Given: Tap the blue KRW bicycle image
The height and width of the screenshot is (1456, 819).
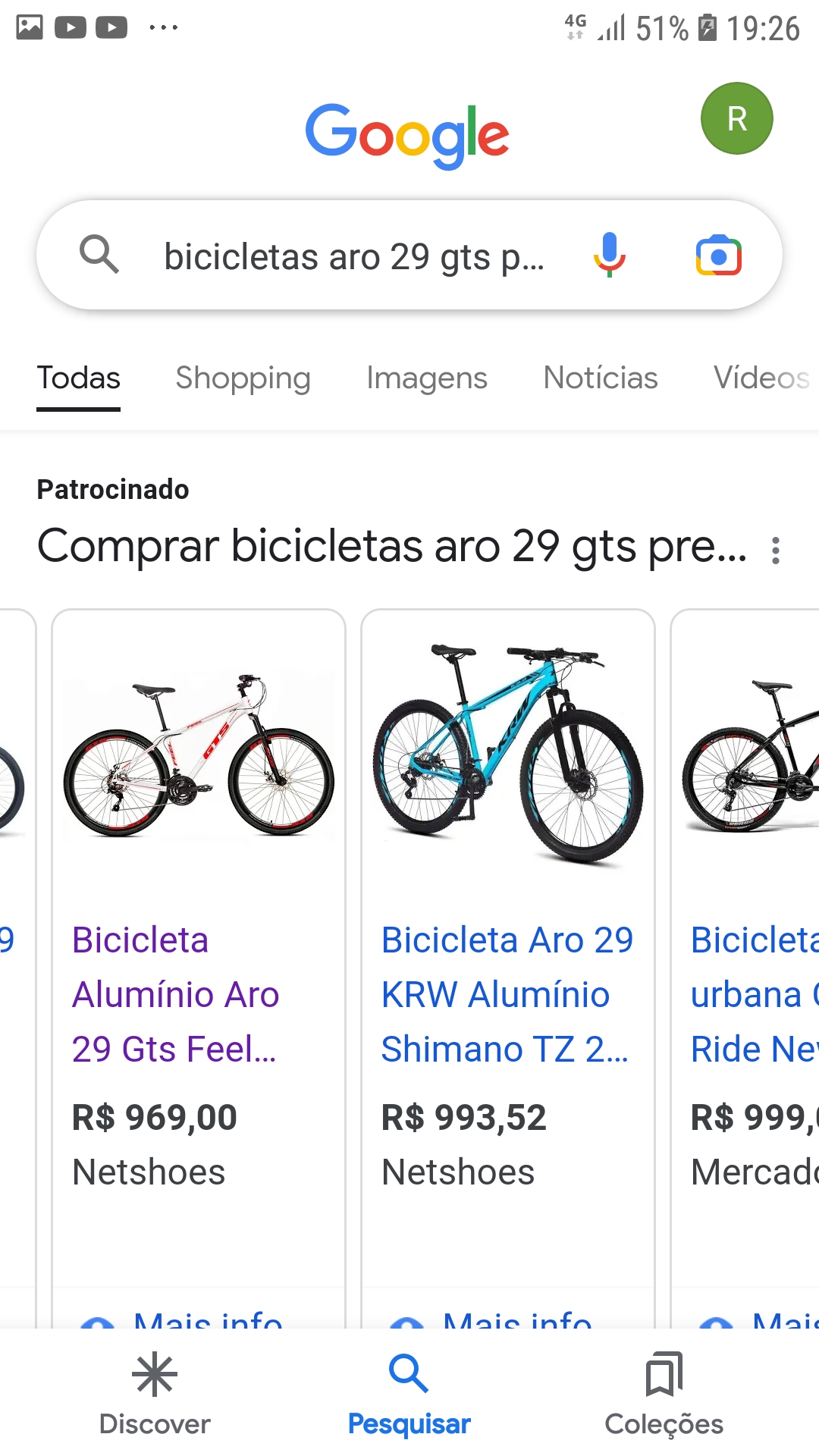Looking at the screenshot, I should (507, 753).
